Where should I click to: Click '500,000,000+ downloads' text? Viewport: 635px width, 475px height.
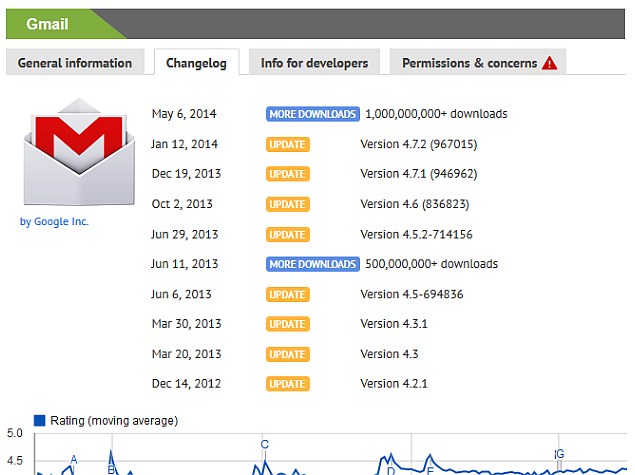pyautogui.click(x=431, y=264)
